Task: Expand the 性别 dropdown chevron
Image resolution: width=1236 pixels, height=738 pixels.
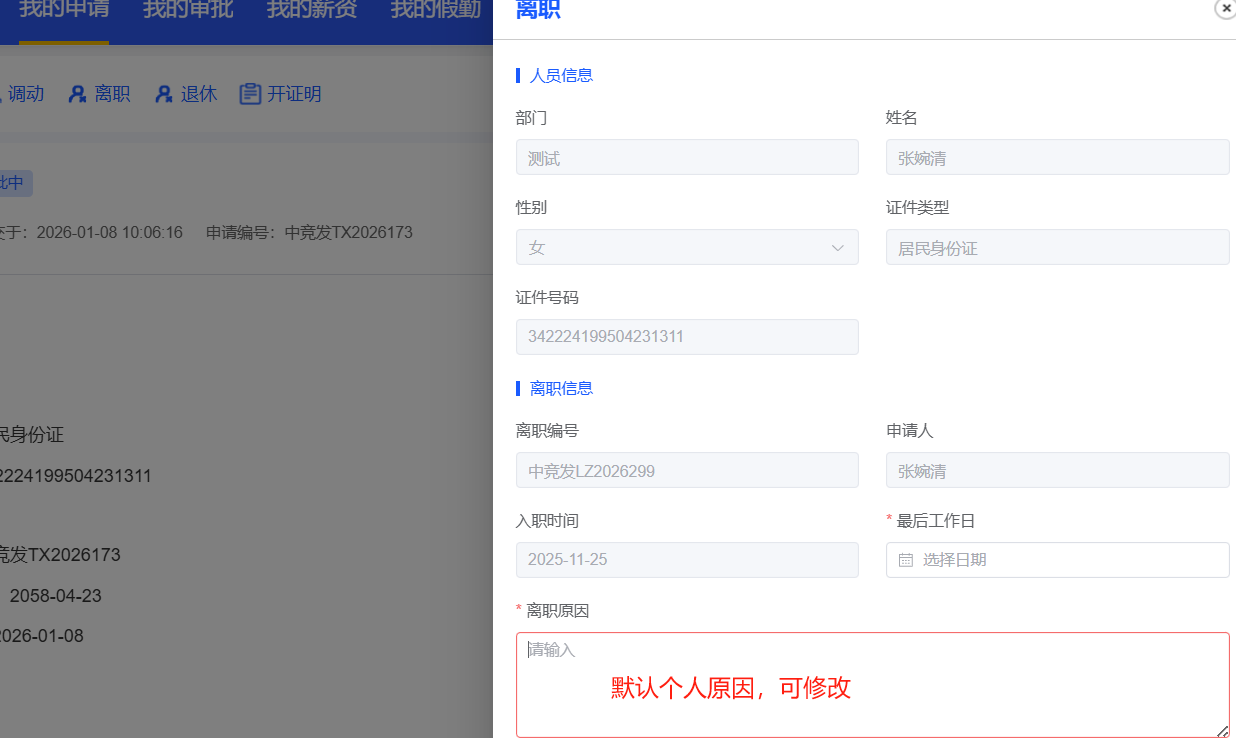Action: (x=838, y=248)
